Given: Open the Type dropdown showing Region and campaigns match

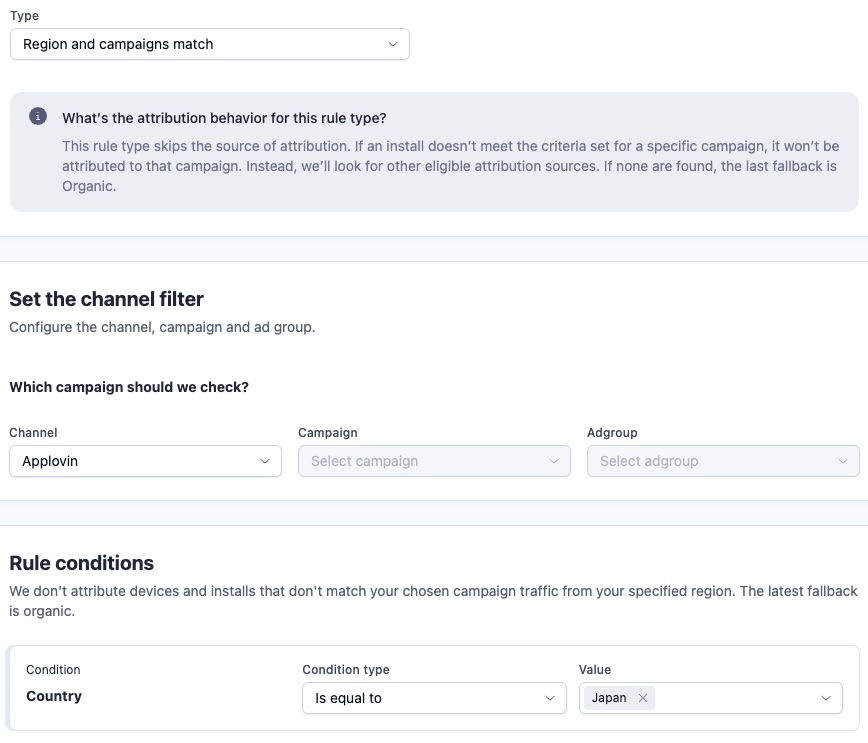Looking at the screenshot, I should tap(210, 44).
